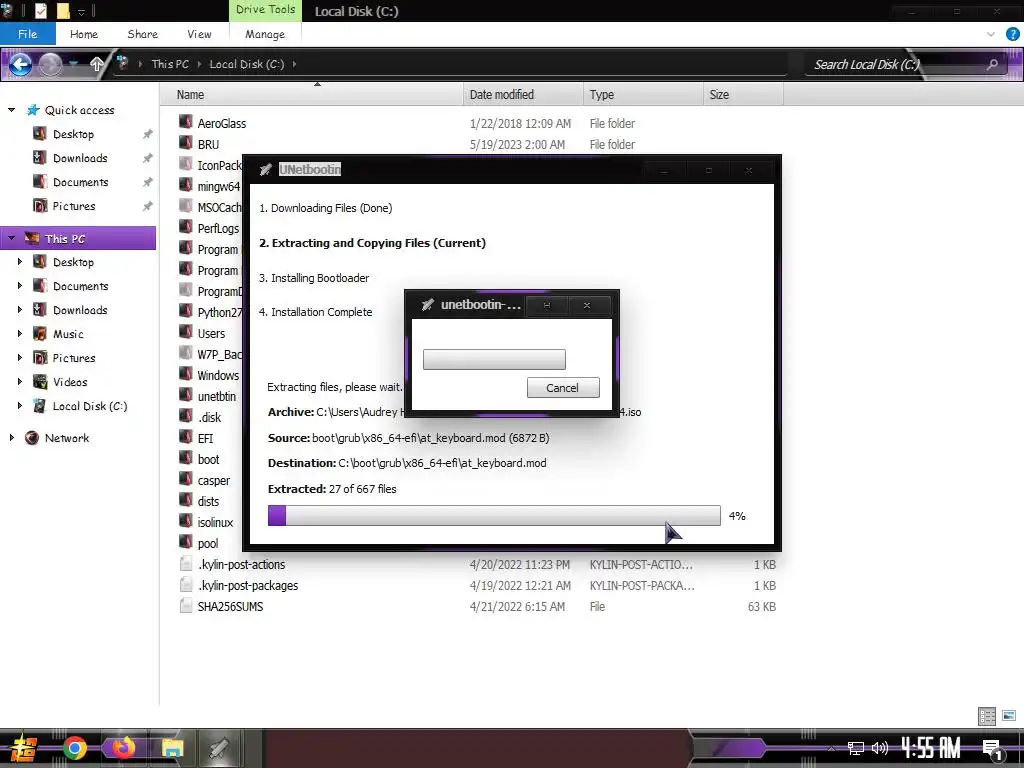
Task: Open the Home ribbon tab
Action: point(84,34)
